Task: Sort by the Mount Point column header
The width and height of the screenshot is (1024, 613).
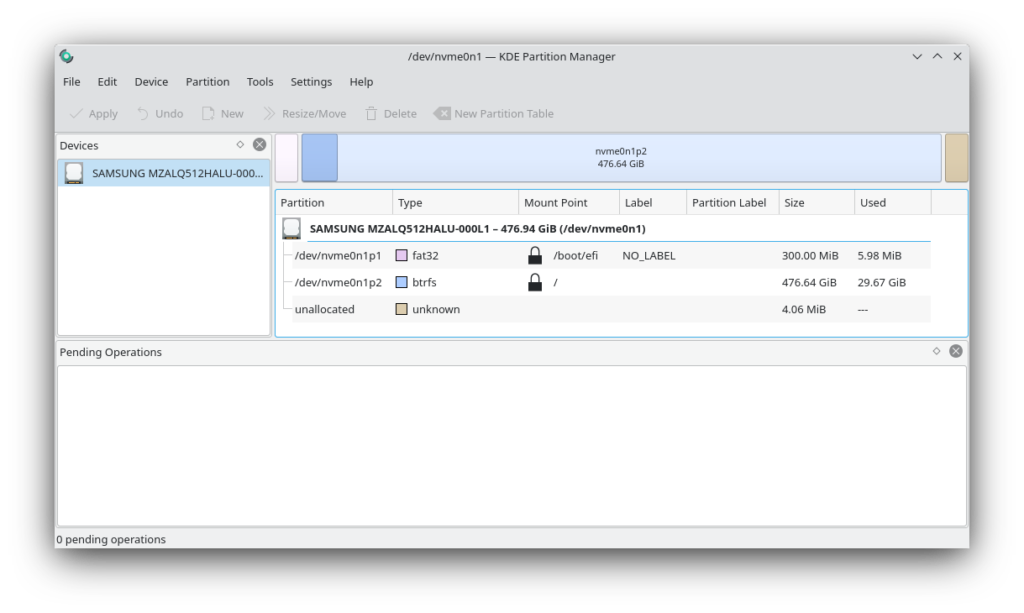Action: pos(569,203)
